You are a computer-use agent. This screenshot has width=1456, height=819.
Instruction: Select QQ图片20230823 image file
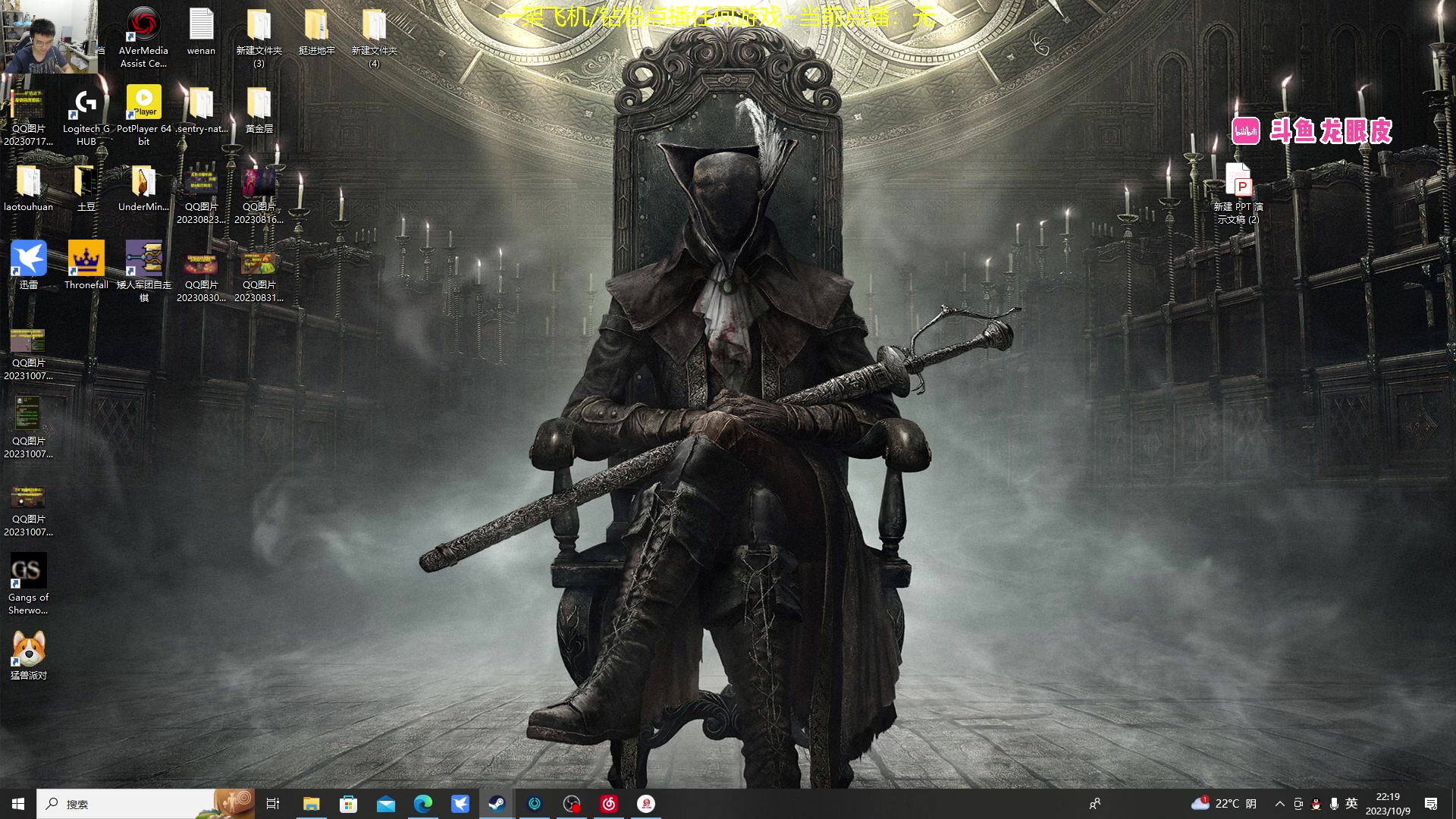pos(201,194)
